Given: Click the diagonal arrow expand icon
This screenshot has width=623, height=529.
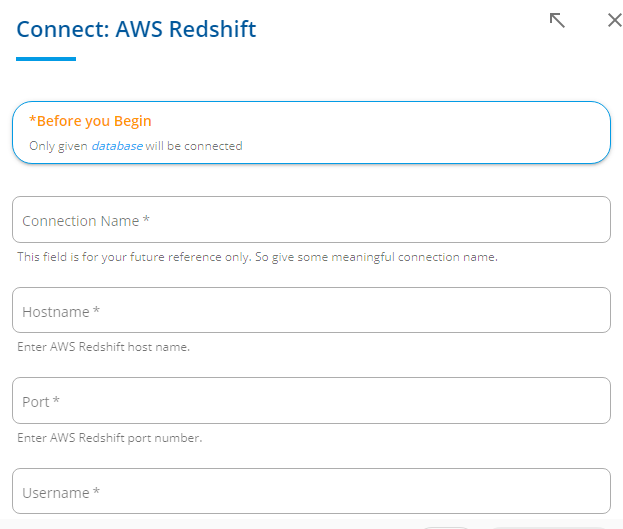Looking at the screenshot, I should tap(557, 20).
